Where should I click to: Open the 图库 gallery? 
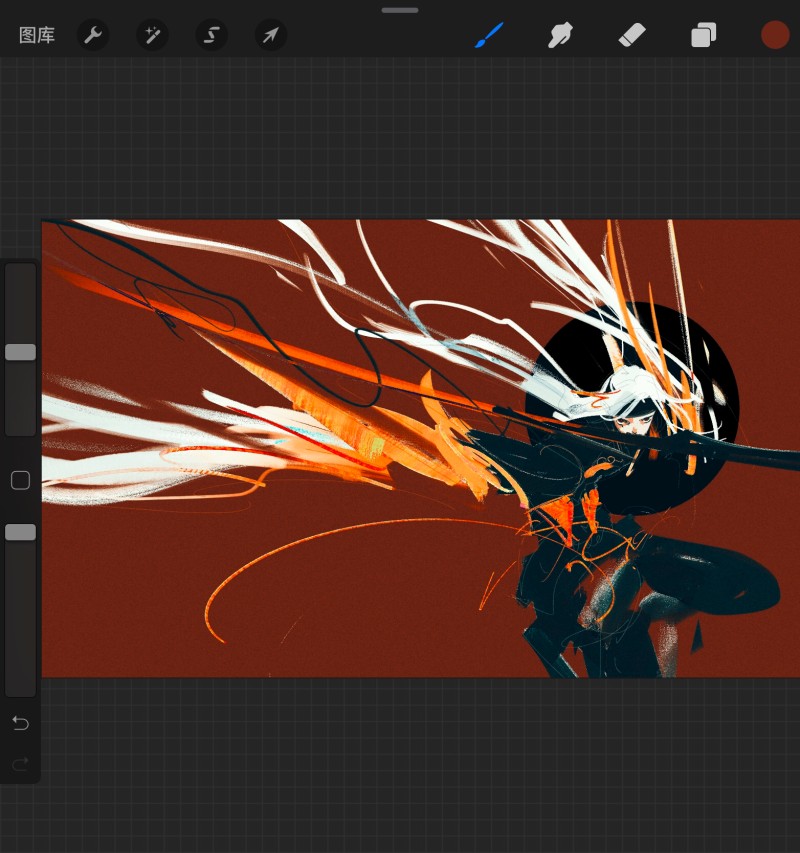point(37,36)
